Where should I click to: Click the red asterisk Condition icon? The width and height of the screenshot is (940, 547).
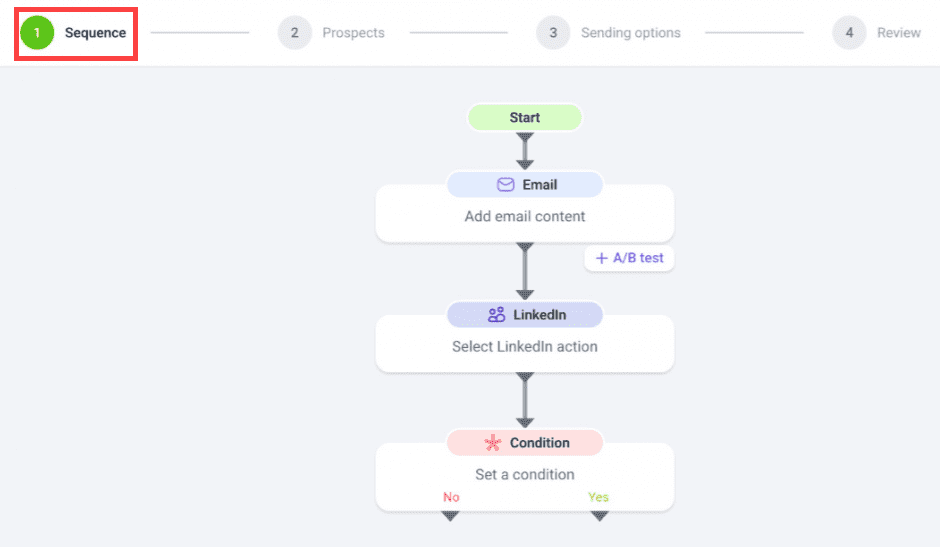[x=493, y=443]
